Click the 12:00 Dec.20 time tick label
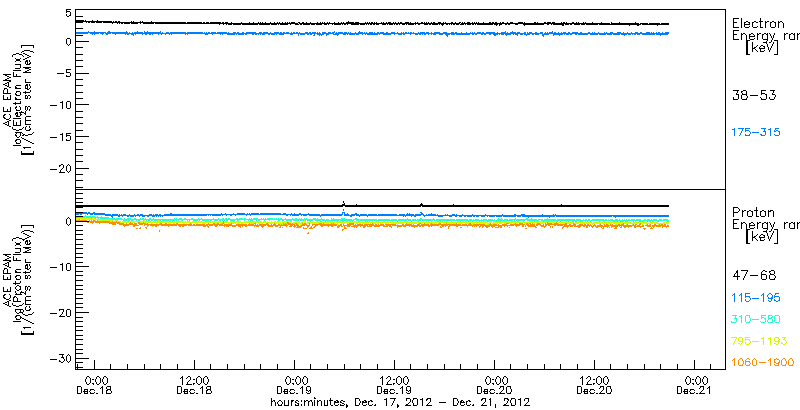 click(x=595, y=385)
